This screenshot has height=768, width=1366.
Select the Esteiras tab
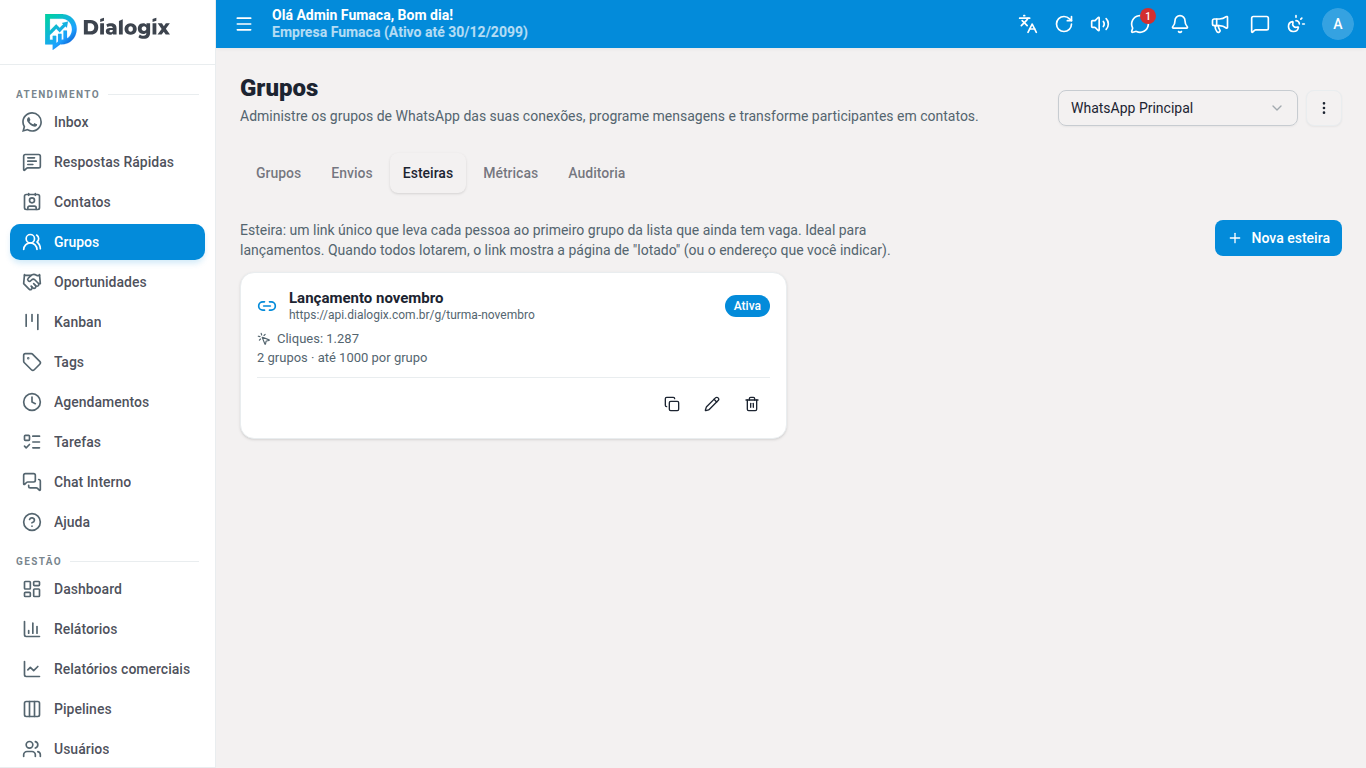(x=428, y=173)
